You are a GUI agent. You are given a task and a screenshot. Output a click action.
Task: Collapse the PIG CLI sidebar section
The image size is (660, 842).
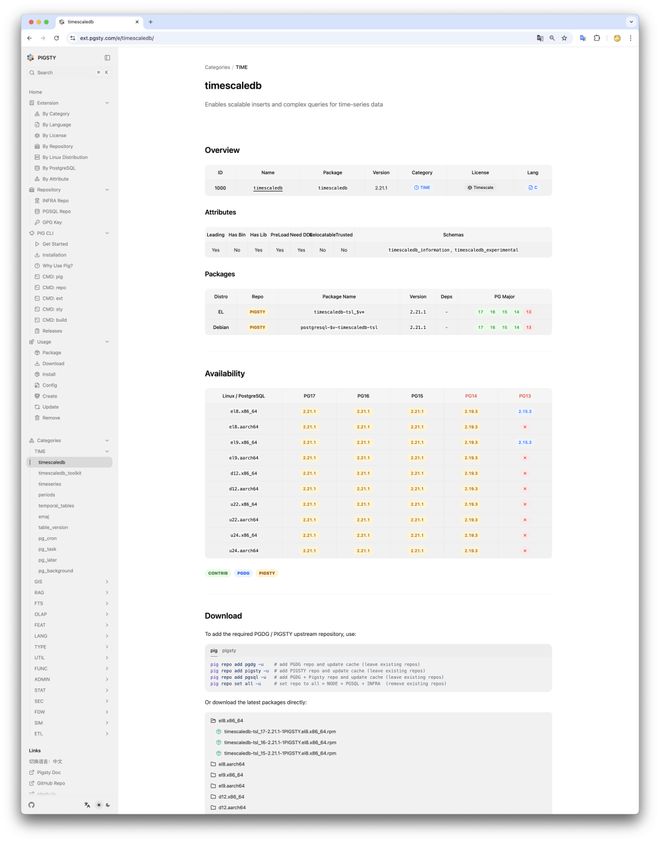point(107,233)
